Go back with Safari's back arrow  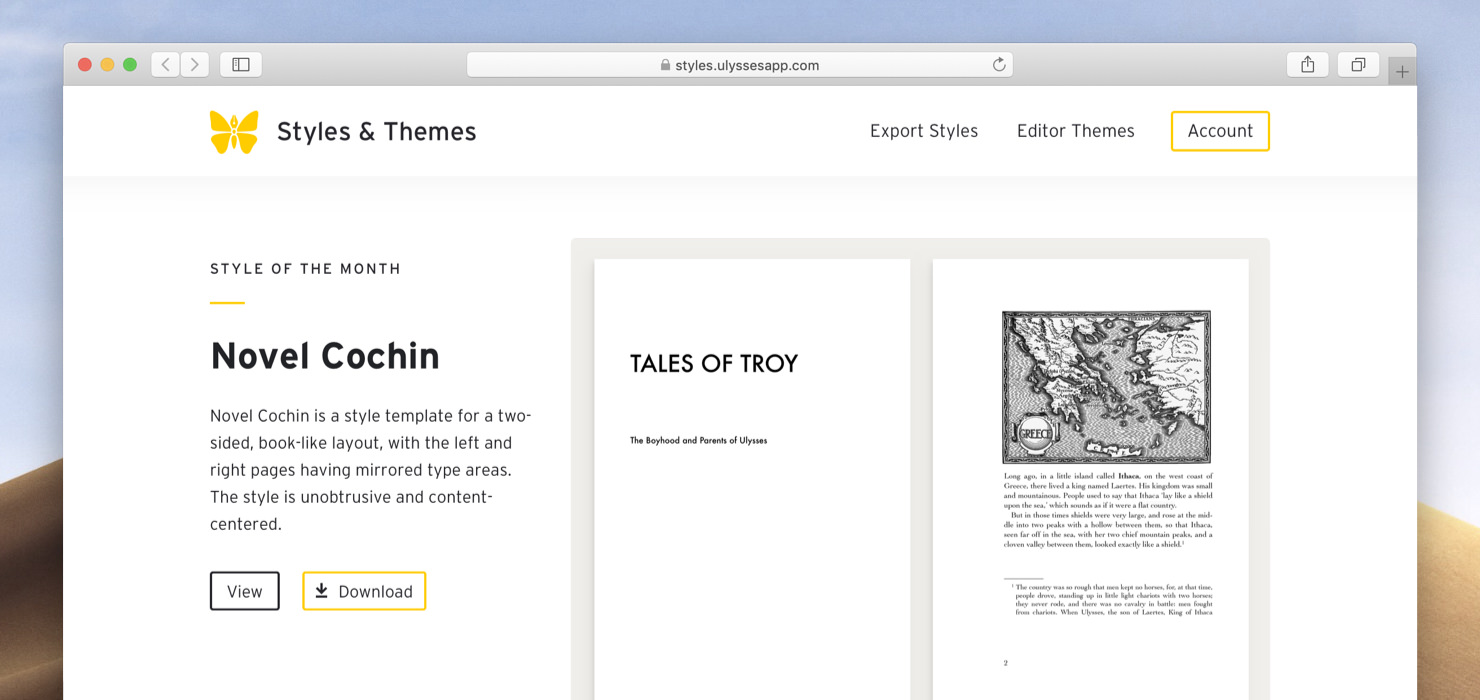click(x=166, y=65)
